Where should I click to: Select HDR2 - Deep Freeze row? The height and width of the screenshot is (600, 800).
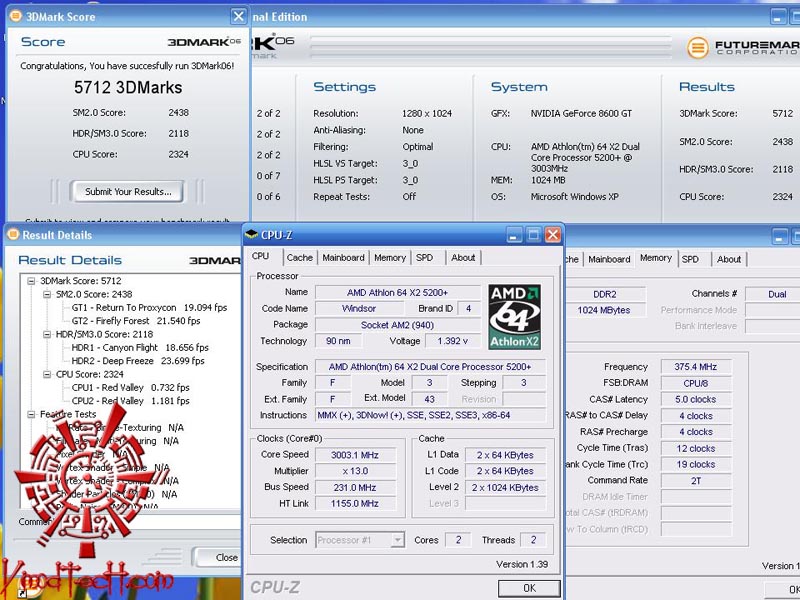[138, 361]
